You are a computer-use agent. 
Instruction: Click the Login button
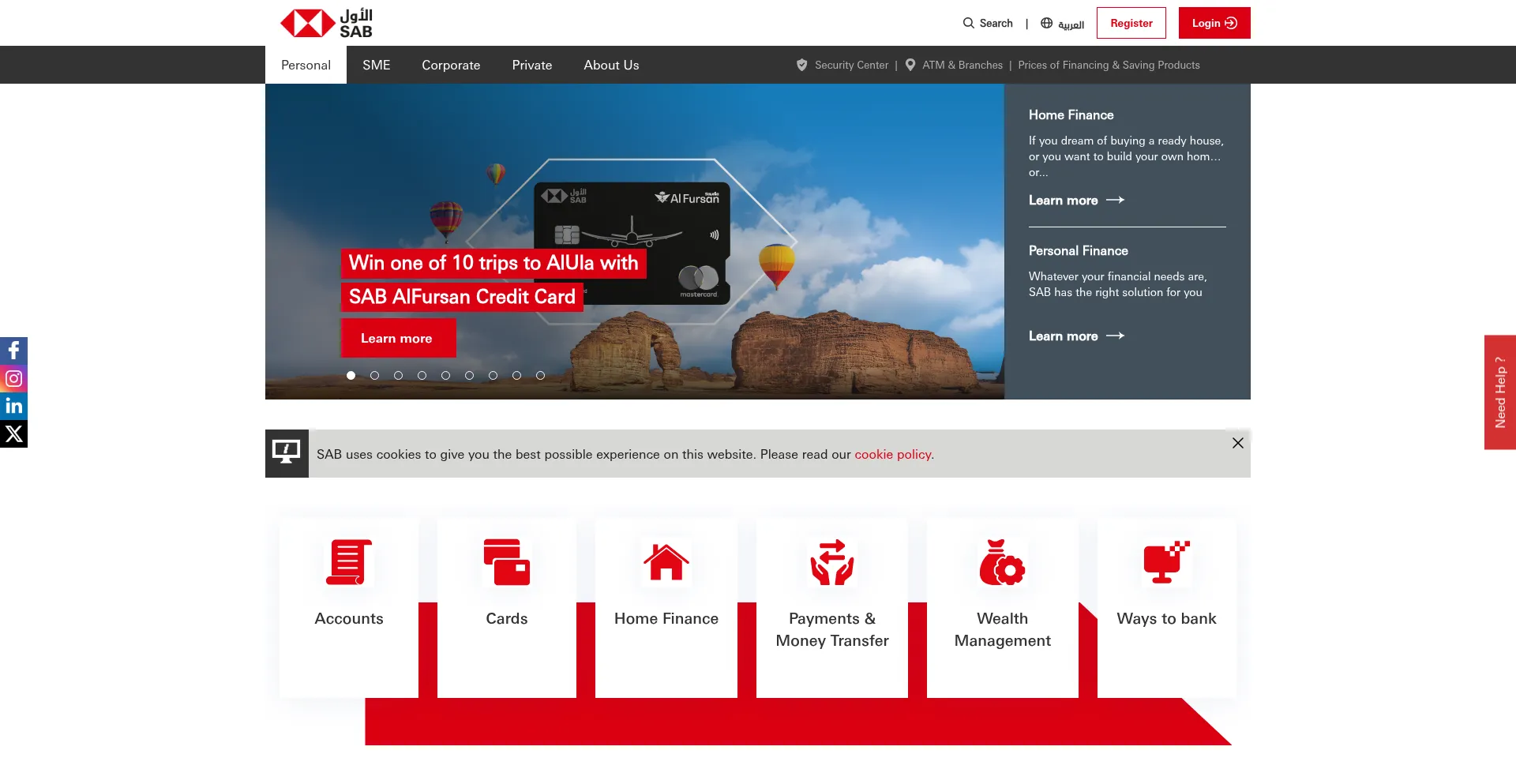(1214, 23)
